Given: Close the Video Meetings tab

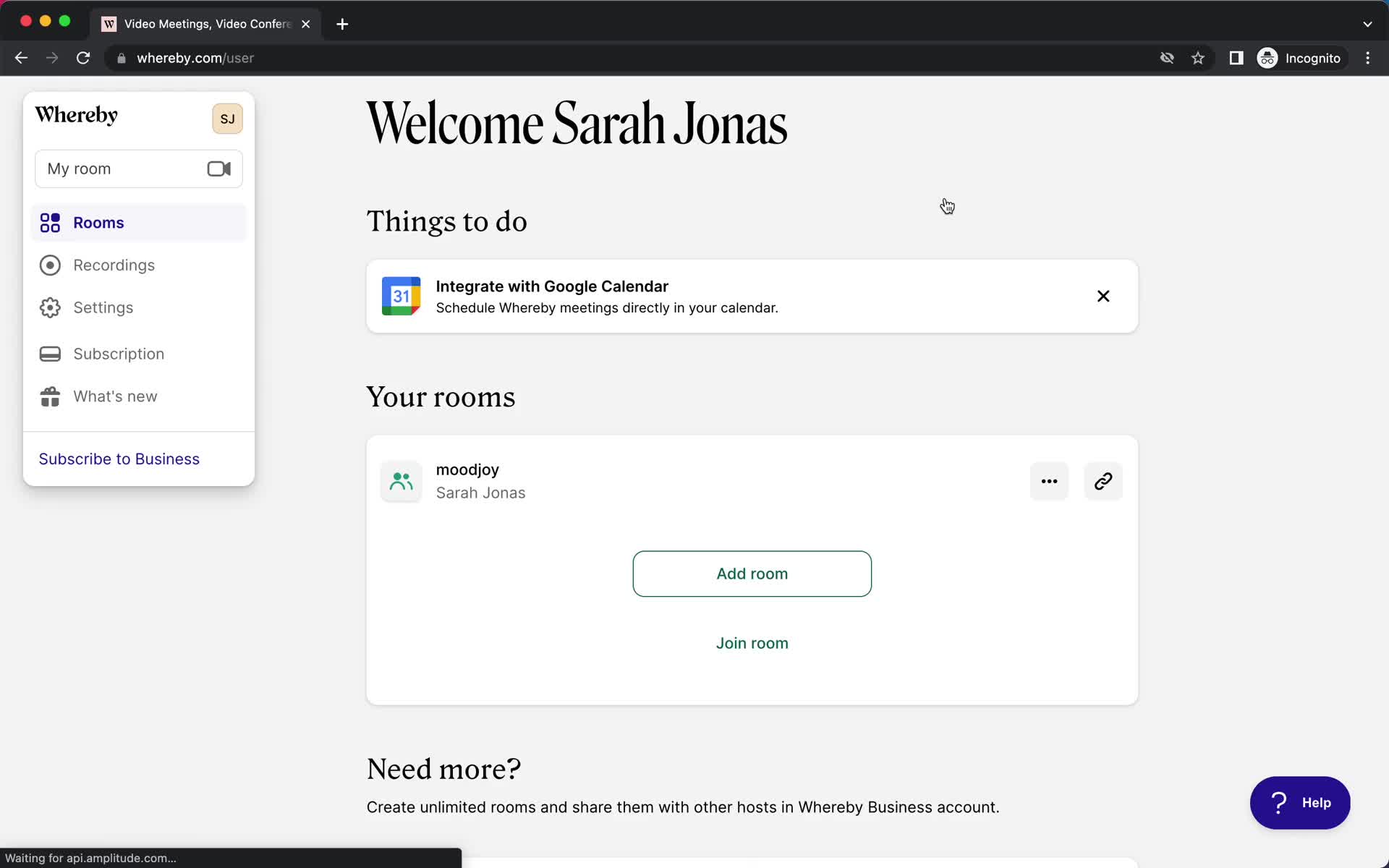Looking at the screenshot, I should coord(306,24).
